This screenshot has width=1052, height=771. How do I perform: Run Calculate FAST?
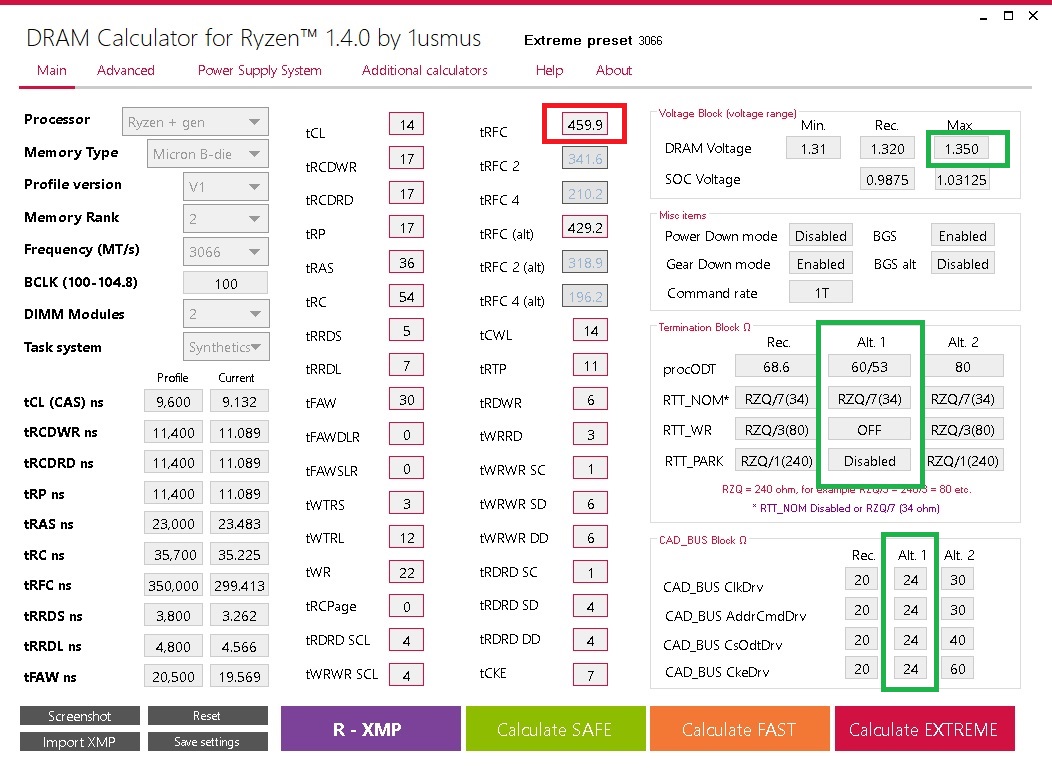pyautogui.click(x=739, y=729)
